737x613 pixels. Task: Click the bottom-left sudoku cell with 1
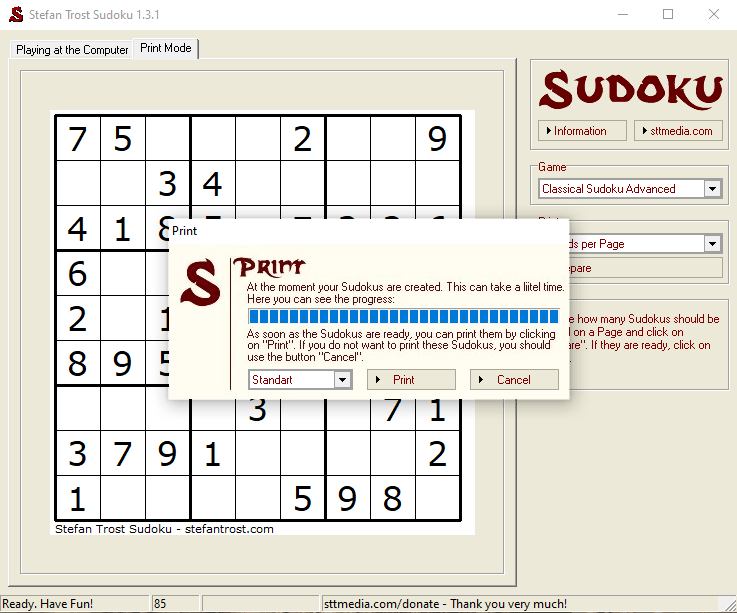78,498
